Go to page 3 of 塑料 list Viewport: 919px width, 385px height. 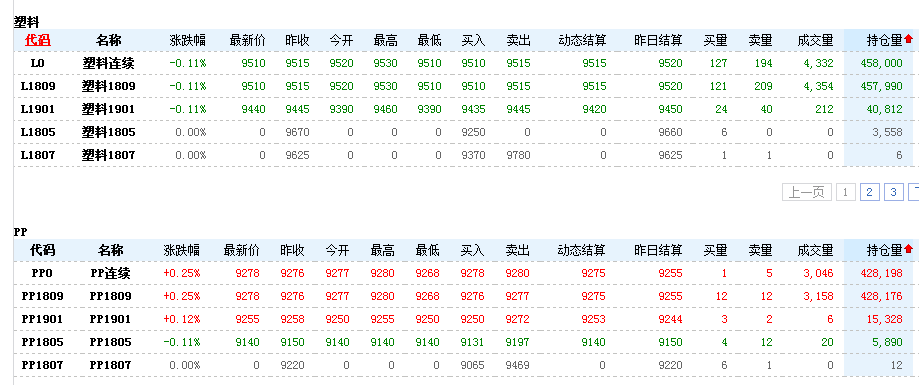click(893, 192)
